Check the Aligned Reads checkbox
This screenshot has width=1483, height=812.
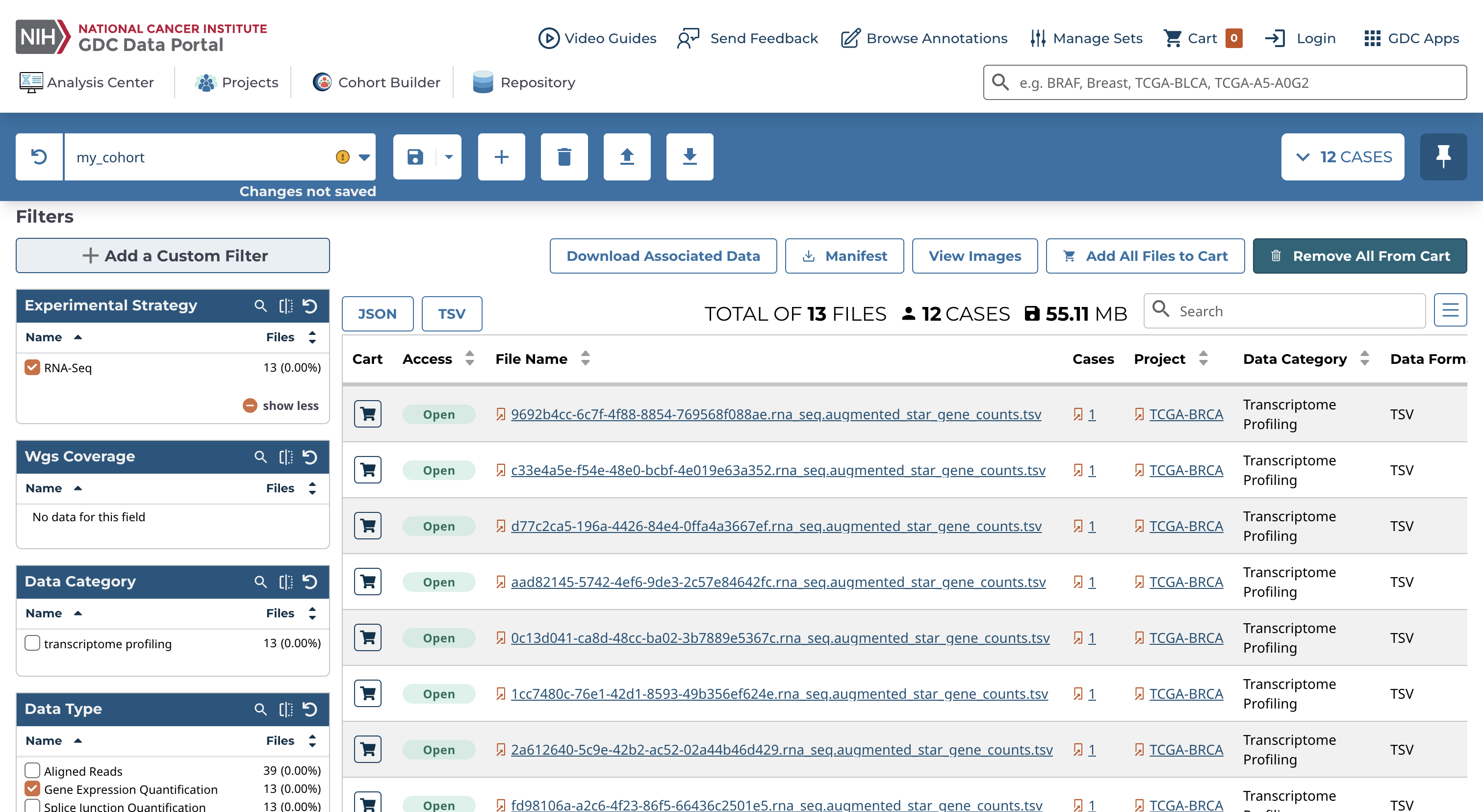coord(32,770)
